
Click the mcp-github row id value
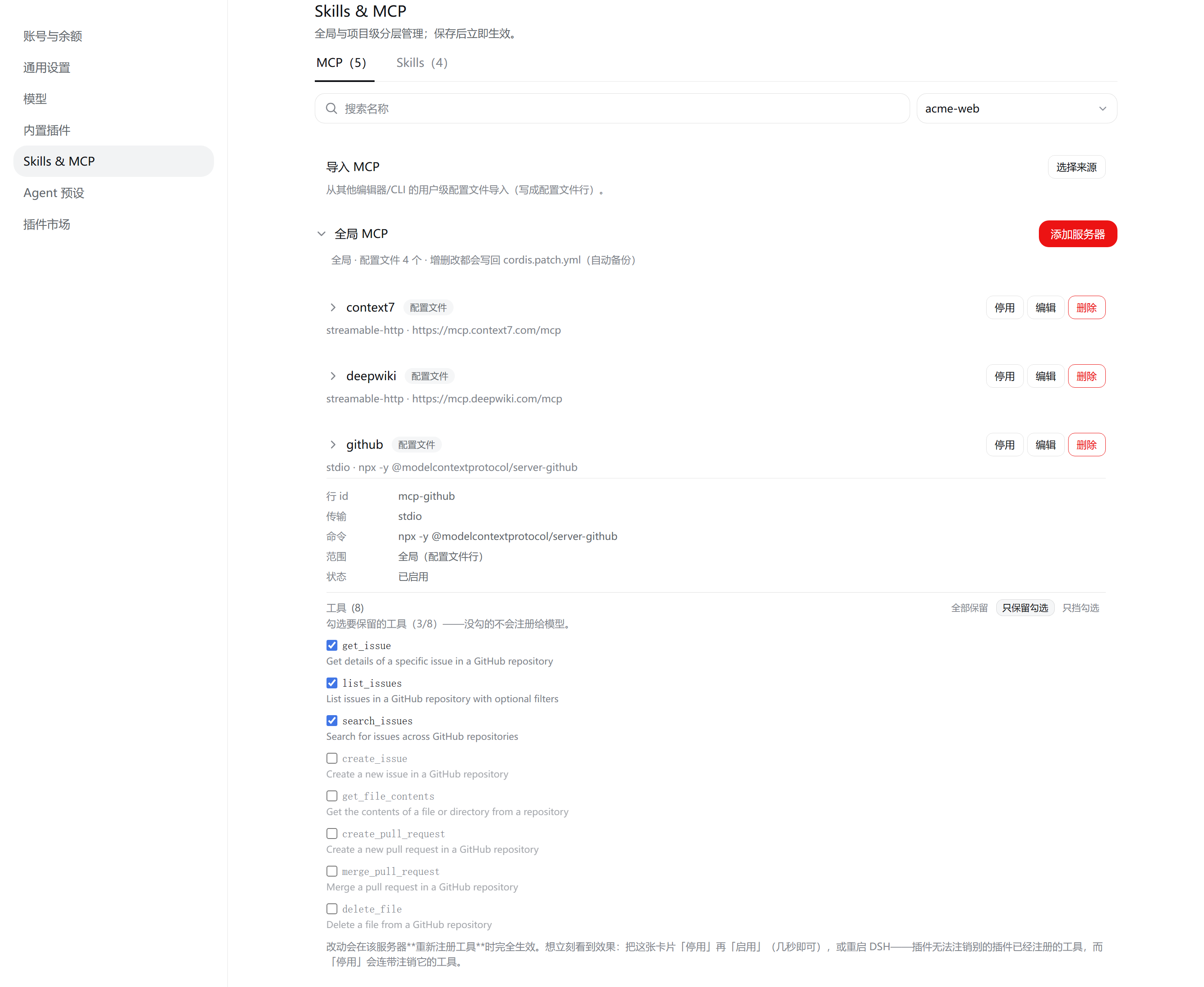(x=426, y=496)
